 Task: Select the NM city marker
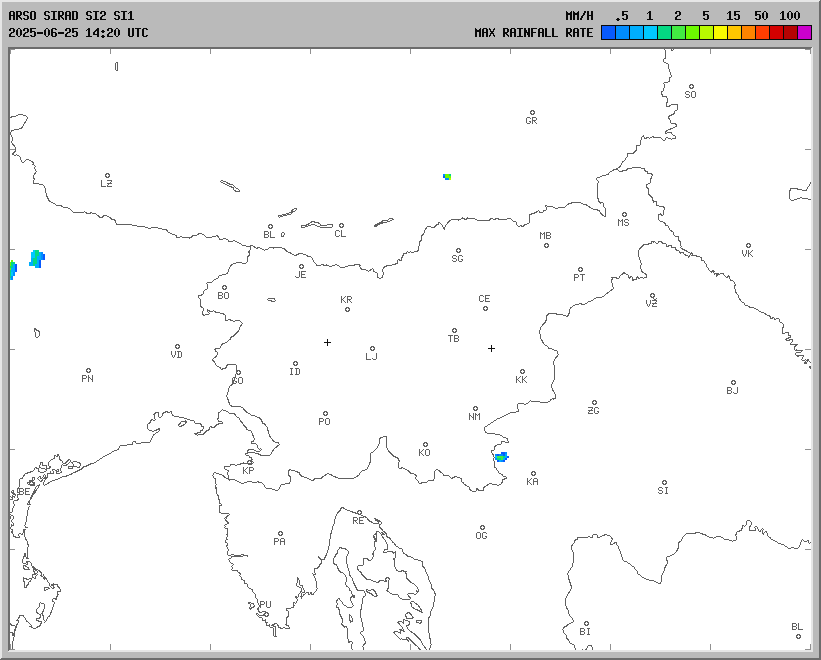click(x=475, y=409)
